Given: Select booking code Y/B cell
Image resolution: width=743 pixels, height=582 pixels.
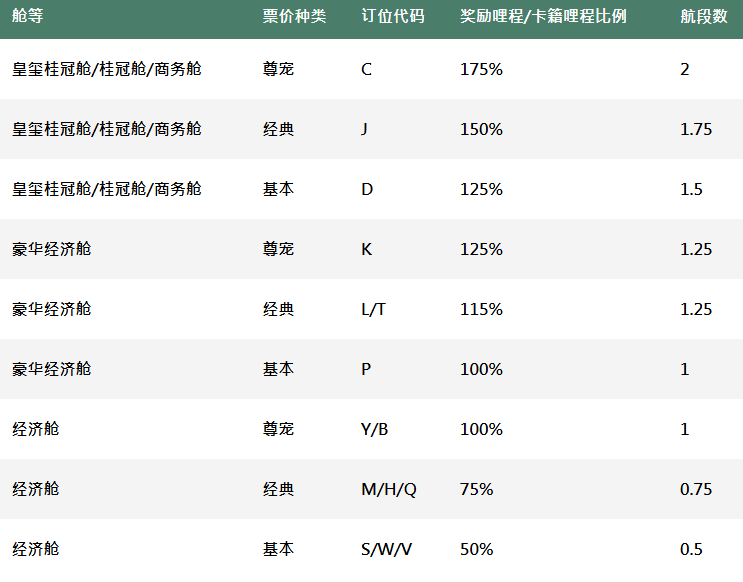Looking at the screenshot, I should [374, 429].
